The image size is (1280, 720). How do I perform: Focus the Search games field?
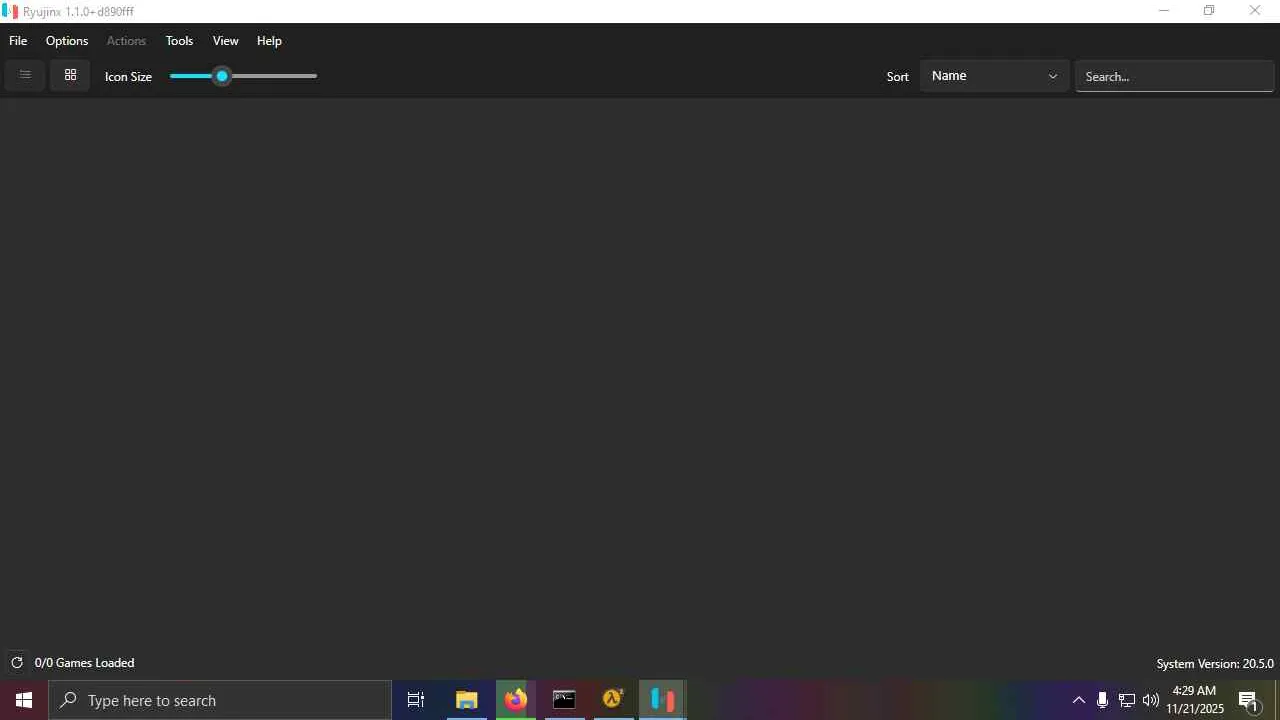pyautogui.click(x=1174, y=76)
